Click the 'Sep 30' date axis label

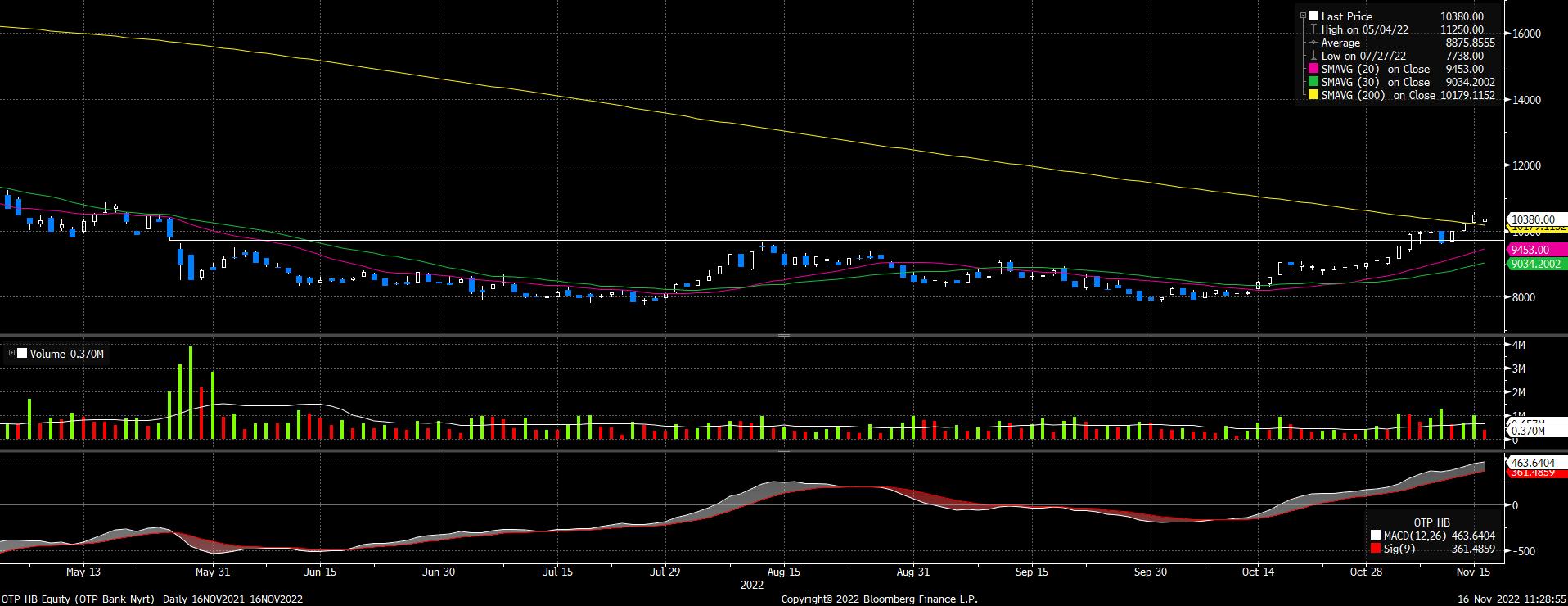point(1150,572)
